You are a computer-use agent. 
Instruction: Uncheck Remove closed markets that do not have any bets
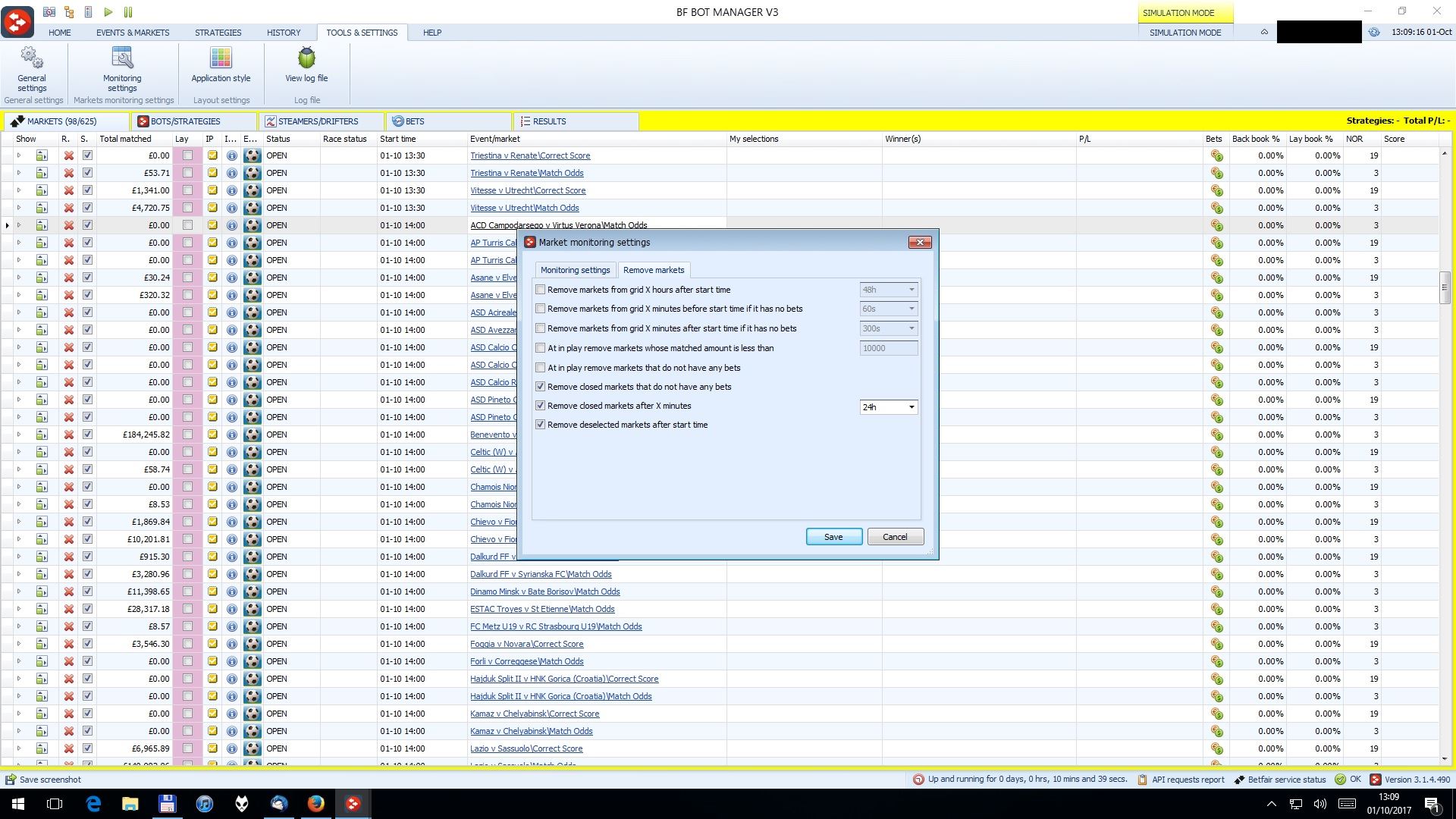(x=541, y=387)
